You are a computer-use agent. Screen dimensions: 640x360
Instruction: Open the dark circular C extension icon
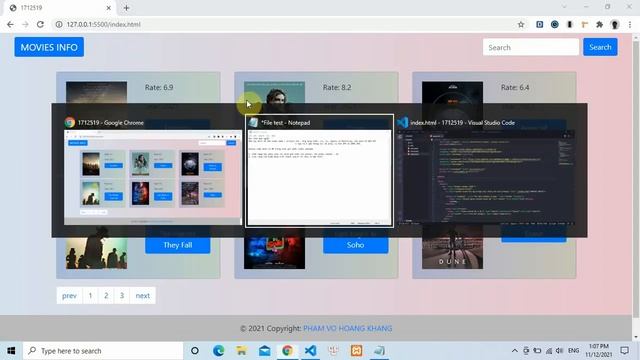(554, 24)
